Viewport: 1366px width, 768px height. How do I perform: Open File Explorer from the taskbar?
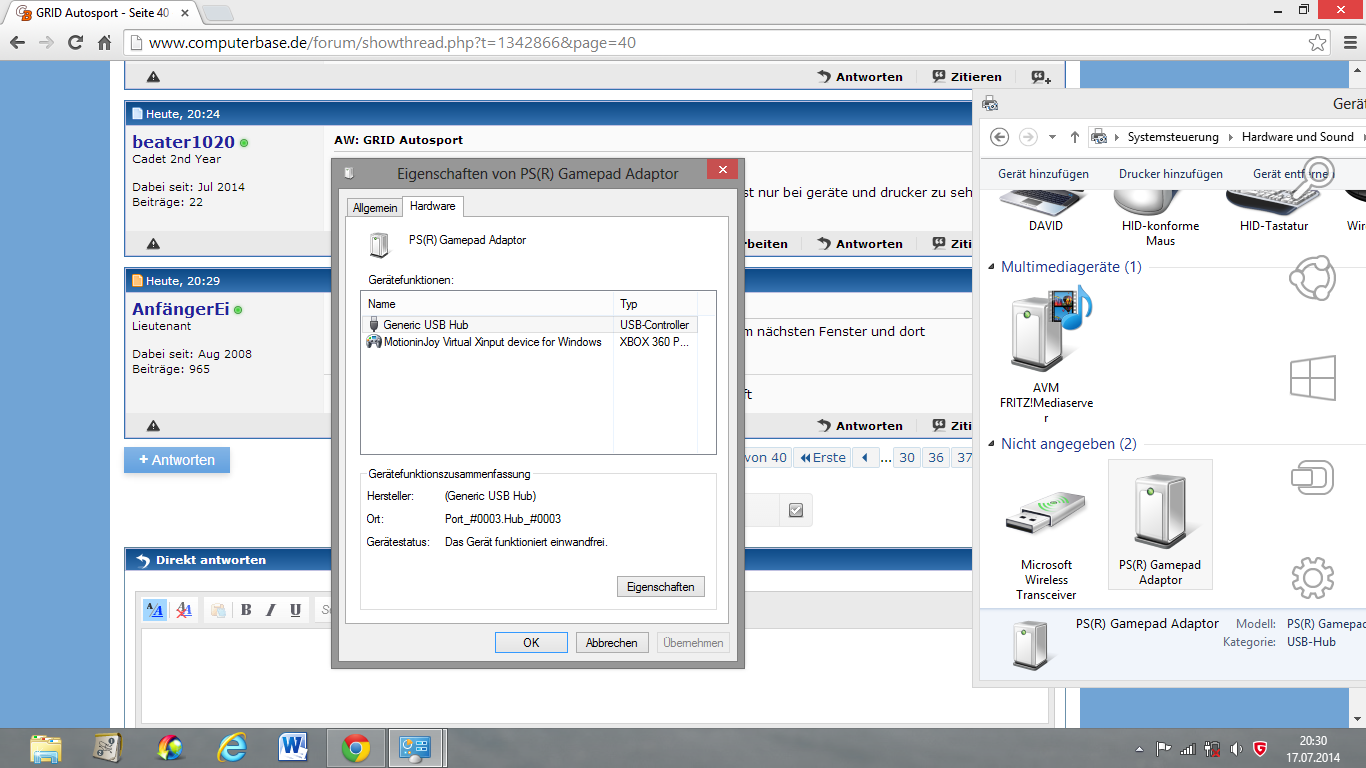click(x=47, y=748)
